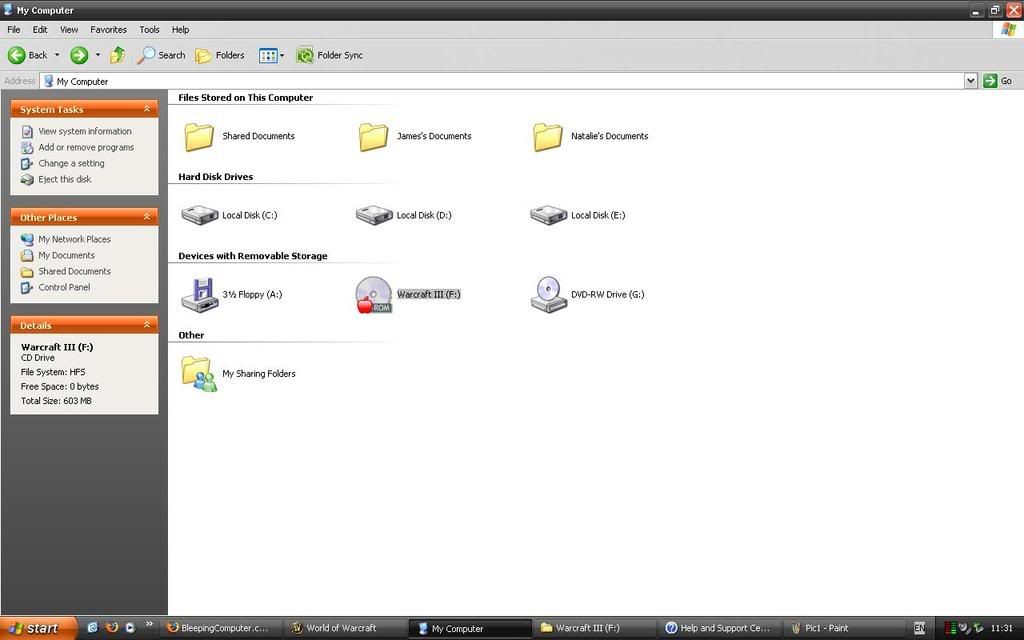The height and width of the screenshot is (640, 1024).
Task: Open My Documents in Other Places
Action: (66, 255)
